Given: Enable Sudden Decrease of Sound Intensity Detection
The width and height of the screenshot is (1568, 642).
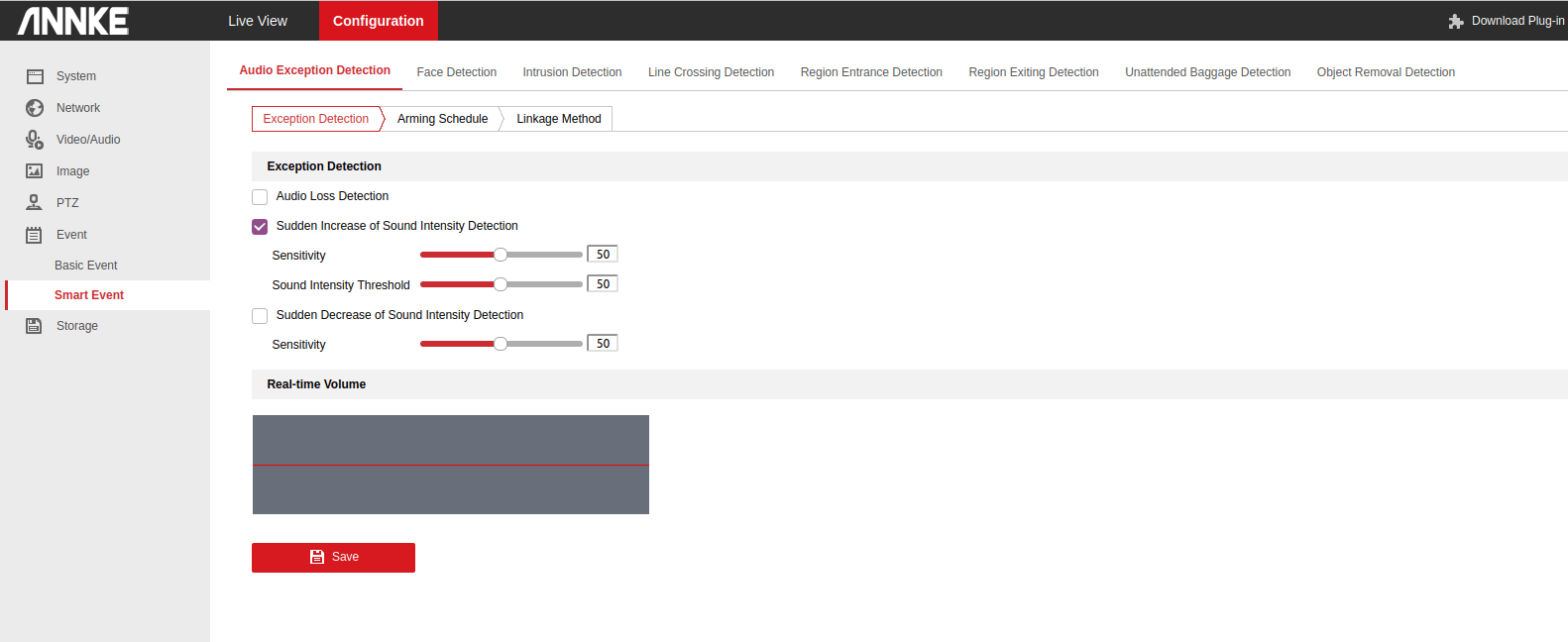Looking at the screenshot, I should 260,316.
